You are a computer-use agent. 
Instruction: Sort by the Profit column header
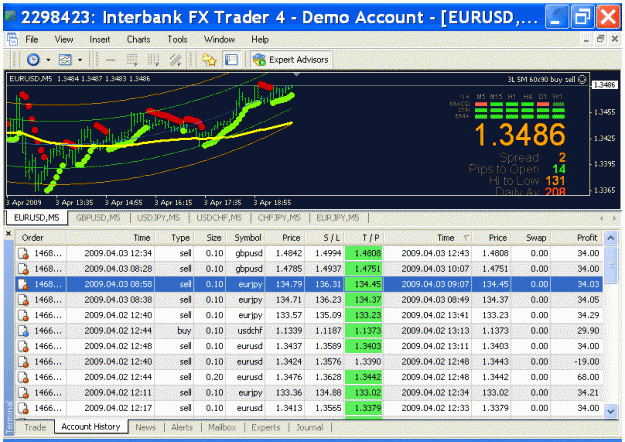[577, 238]
